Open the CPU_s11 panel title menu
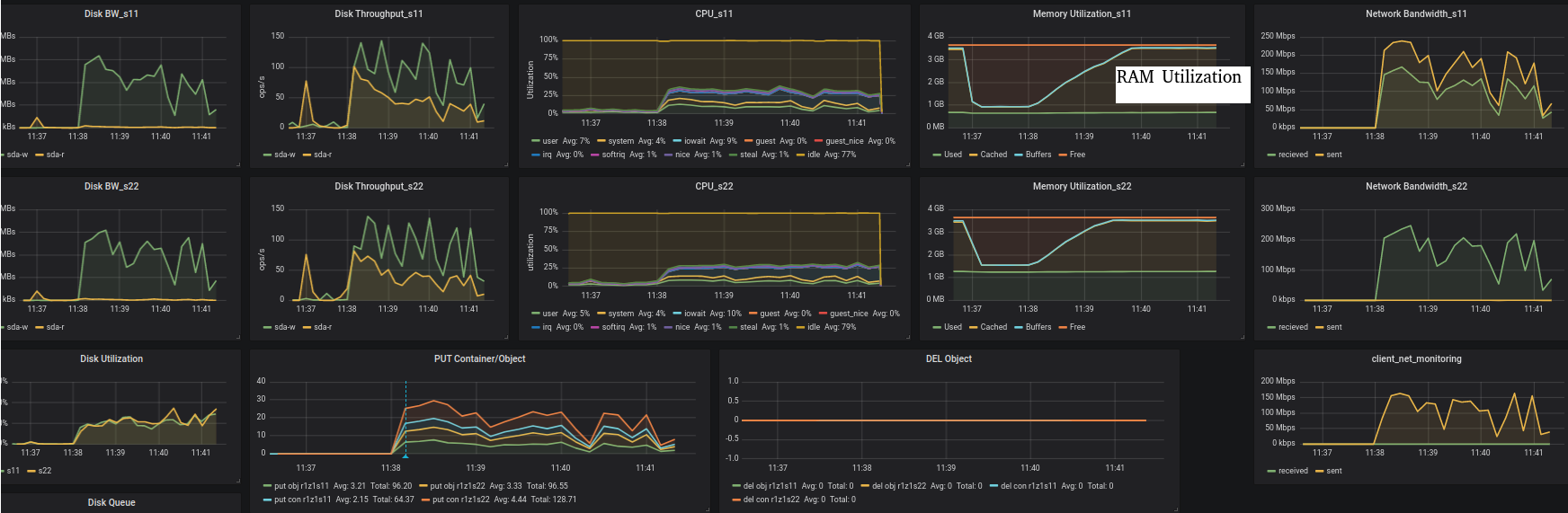The width and height of the screenshot is (1568, 513). (714, 13)
